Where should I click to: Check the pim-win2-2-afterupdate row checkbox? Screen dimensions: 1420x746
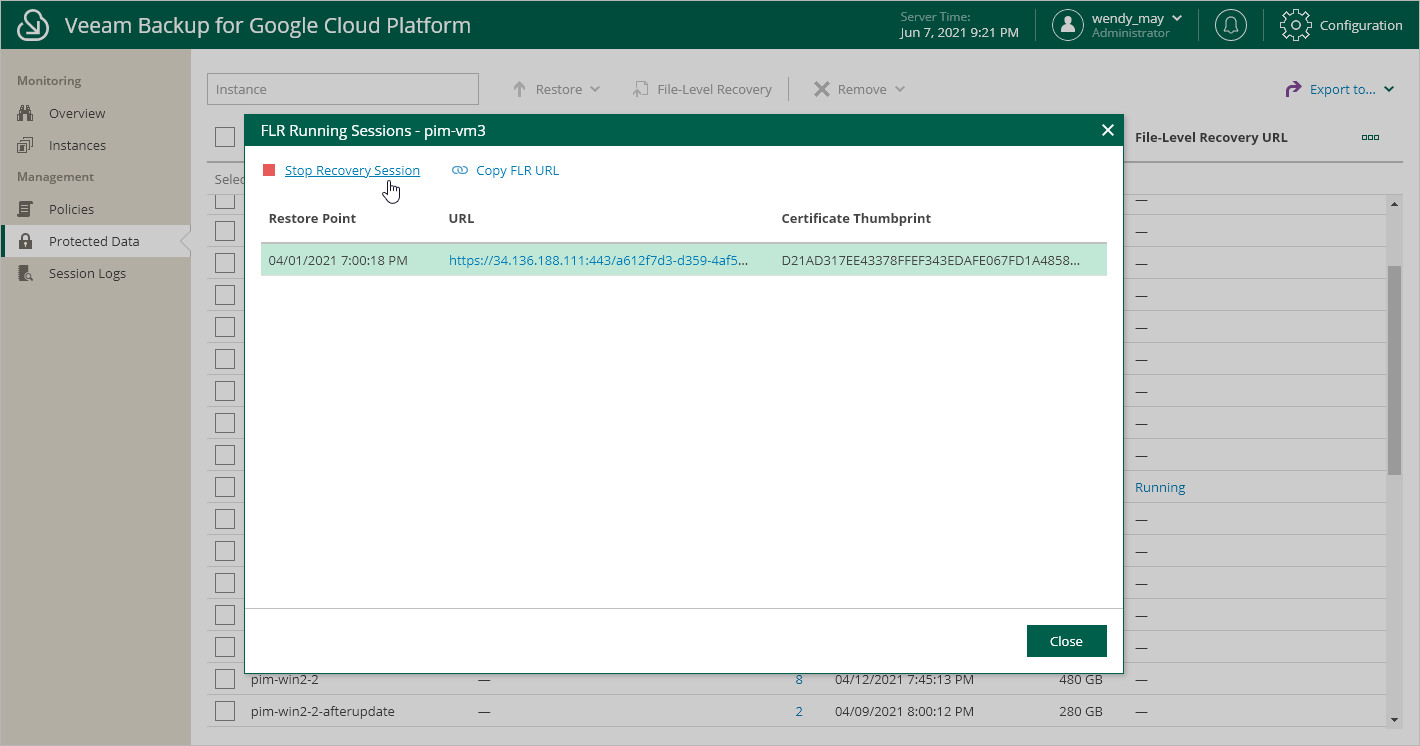(x=225, y=711)
